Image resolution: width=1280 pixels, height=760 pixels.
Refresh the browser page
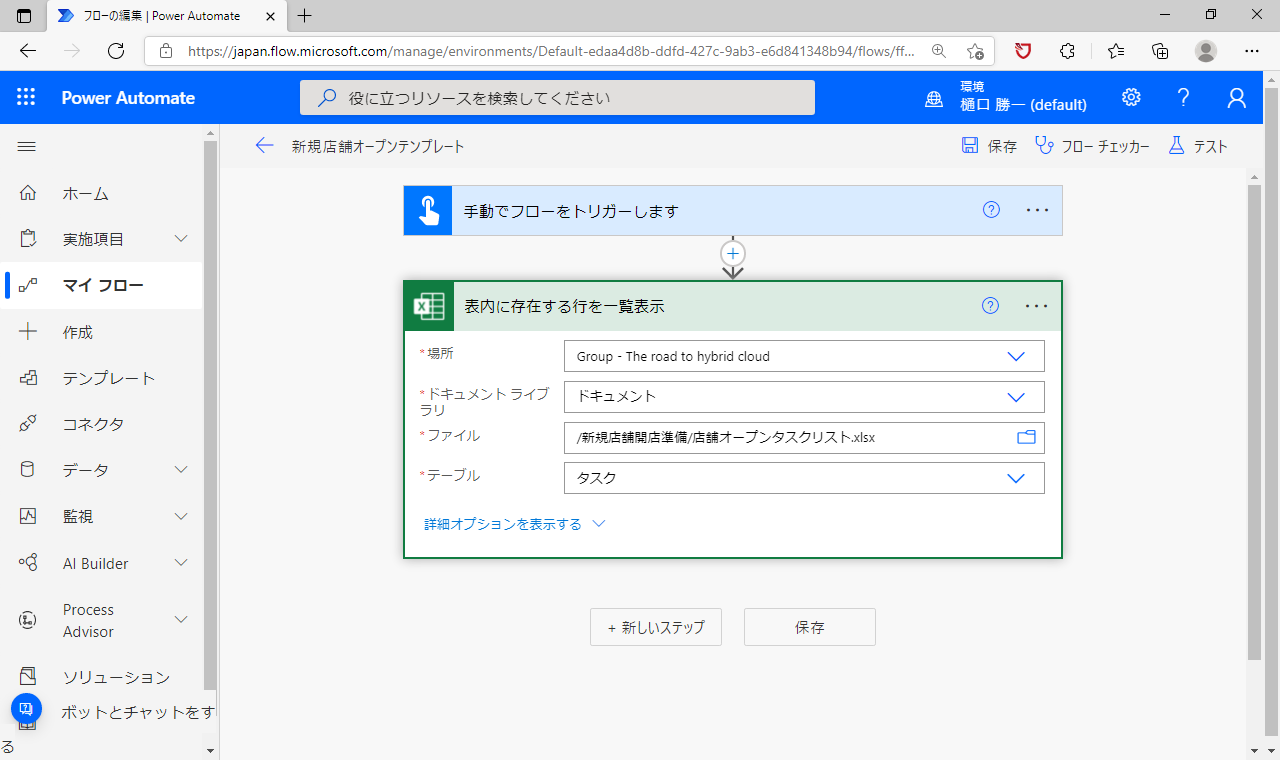(x=116, y=51)
